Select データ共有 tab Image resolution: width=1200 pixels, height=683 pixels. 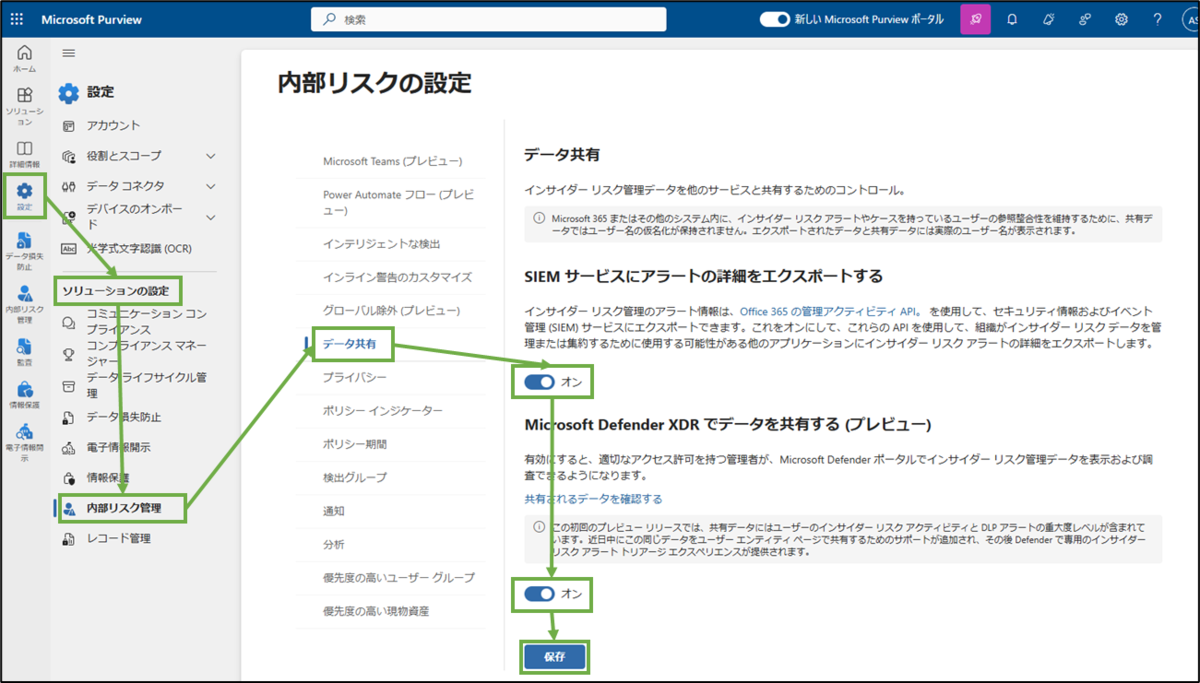coord(349,344)
